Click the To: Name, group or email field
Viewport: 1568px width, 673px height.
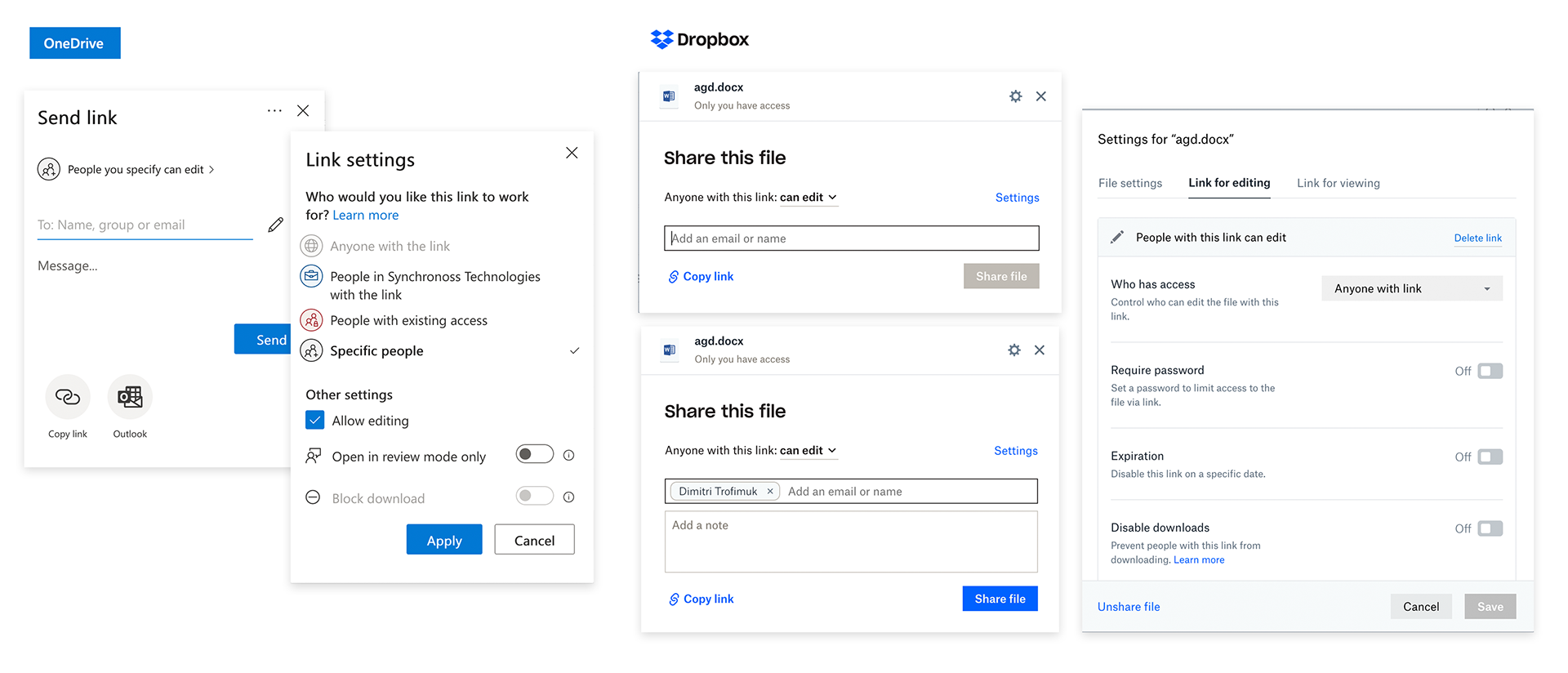tap(145, 225)
